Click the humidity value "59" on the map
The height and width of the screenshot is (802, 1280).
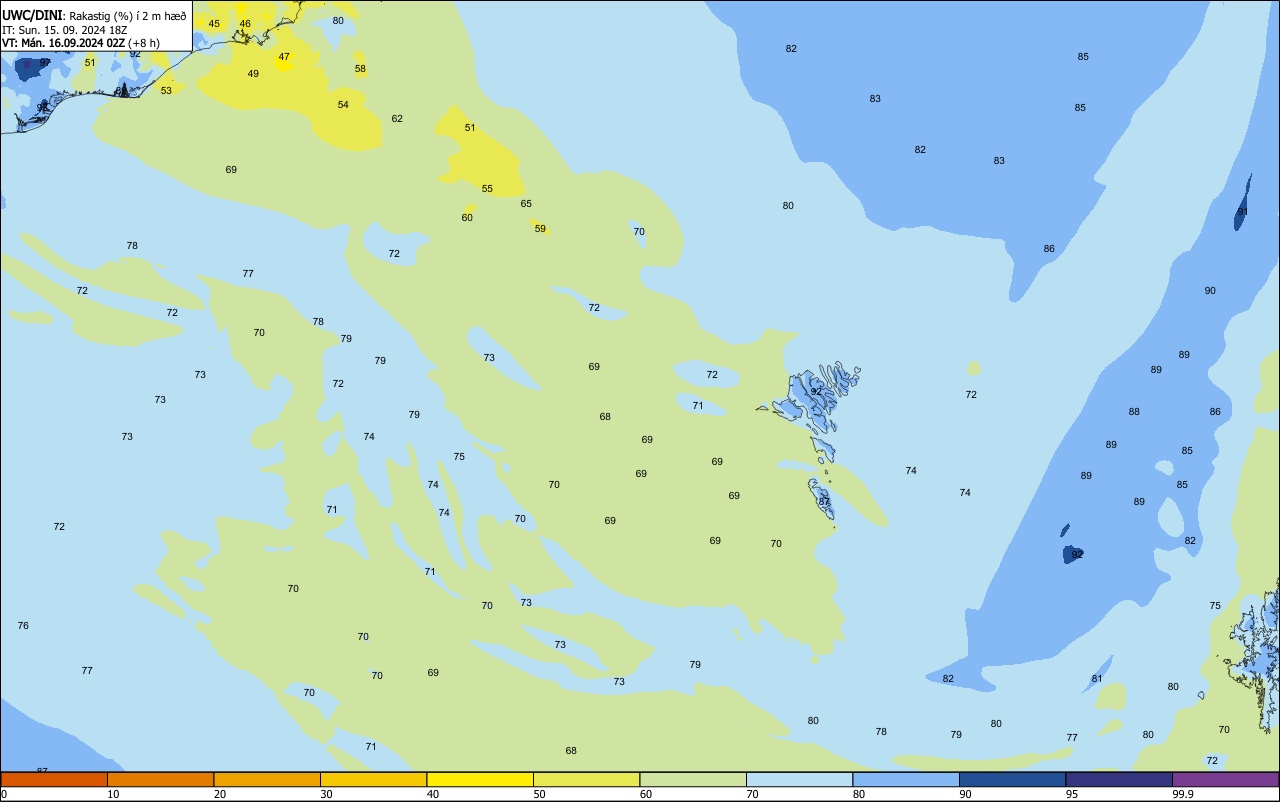click(540, 229)
